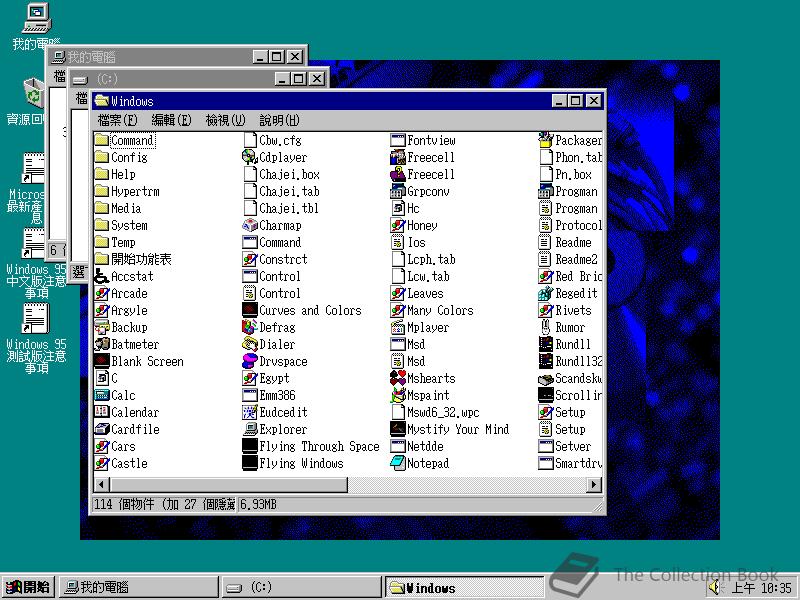Select the Blank Screen item

tap(139, 361)
